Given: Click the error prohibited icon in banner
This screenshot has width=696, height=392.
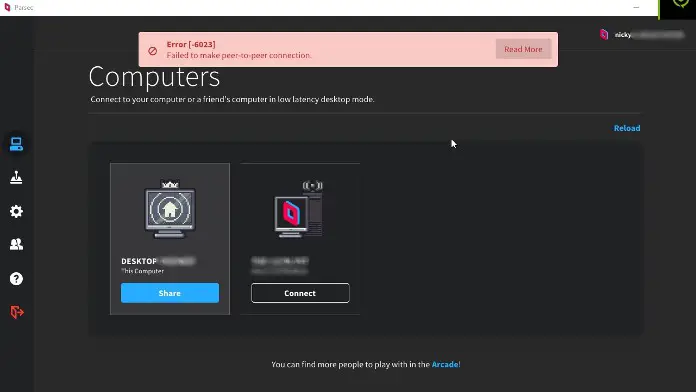Looking at the screenshot, I should pos(153,51).
